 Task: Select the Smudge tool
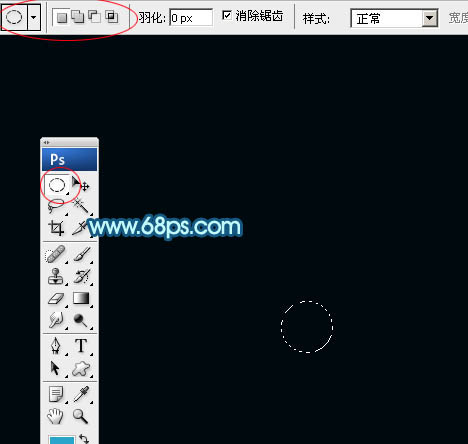pos(55,320)
